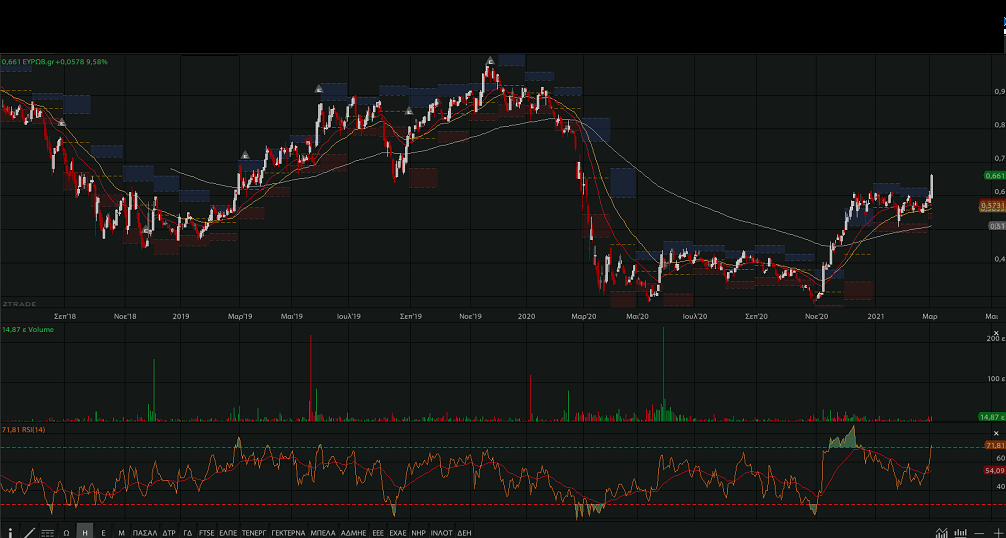Open the chart type area icon

(x=941, y=532)
